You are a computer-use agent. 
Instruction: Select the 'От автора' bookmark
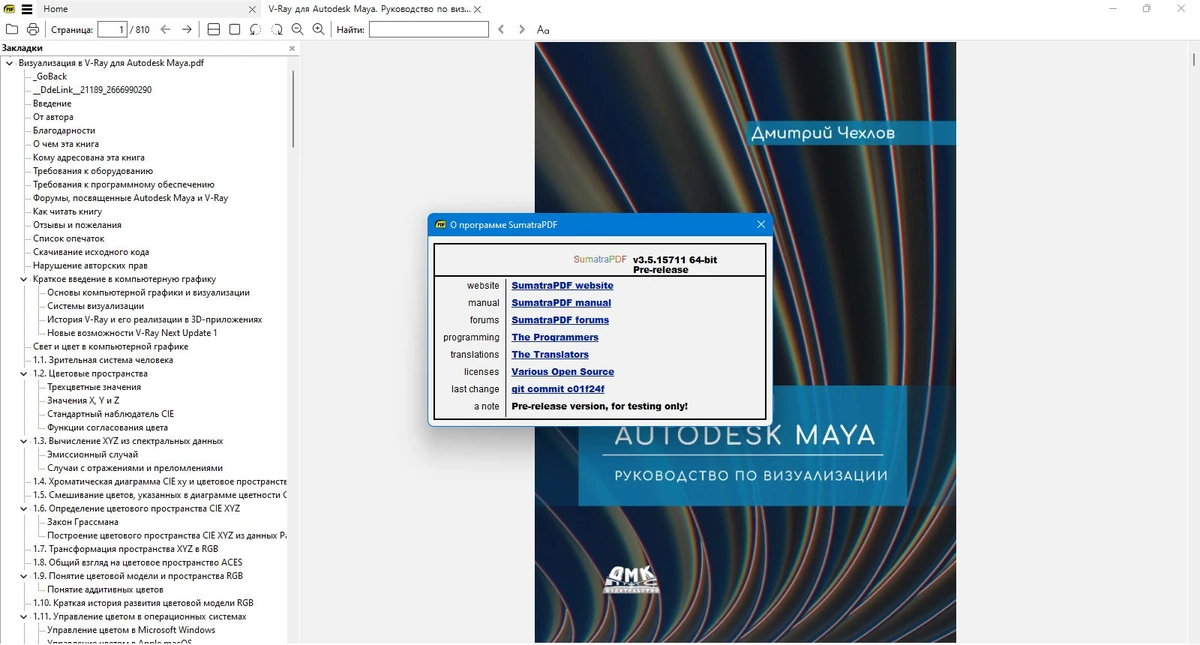pyautogui.click(x=53, y=117)
